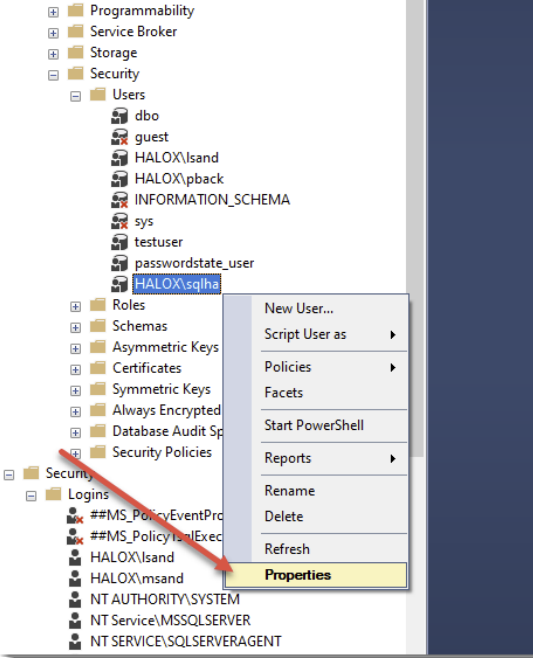Click the Logins folder icon
Viewport: 533px width, 658px height.
click(x=54, y=494)
